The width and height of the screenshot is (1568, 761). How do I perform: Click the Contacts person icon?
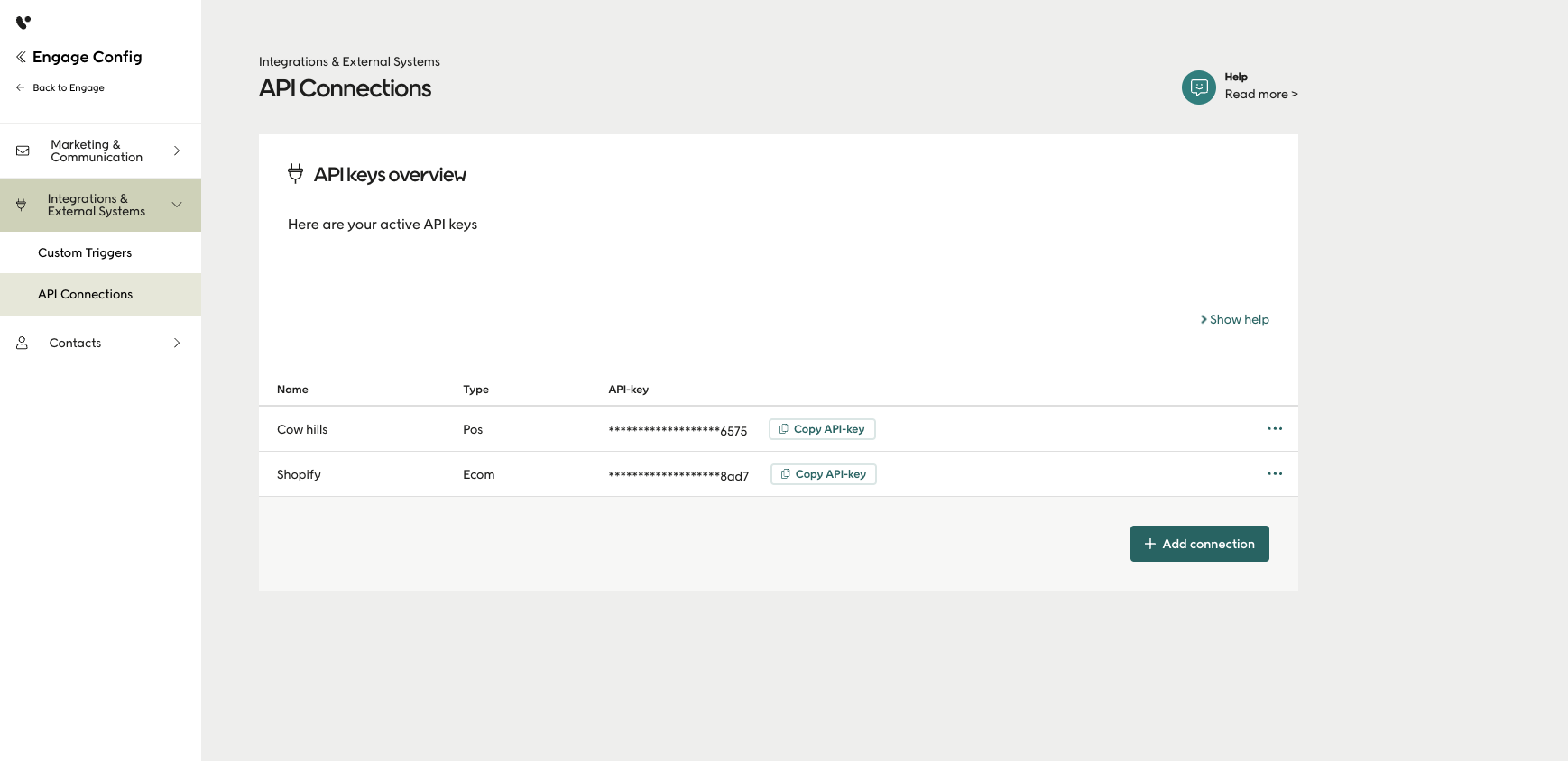[x=23, y=343]
